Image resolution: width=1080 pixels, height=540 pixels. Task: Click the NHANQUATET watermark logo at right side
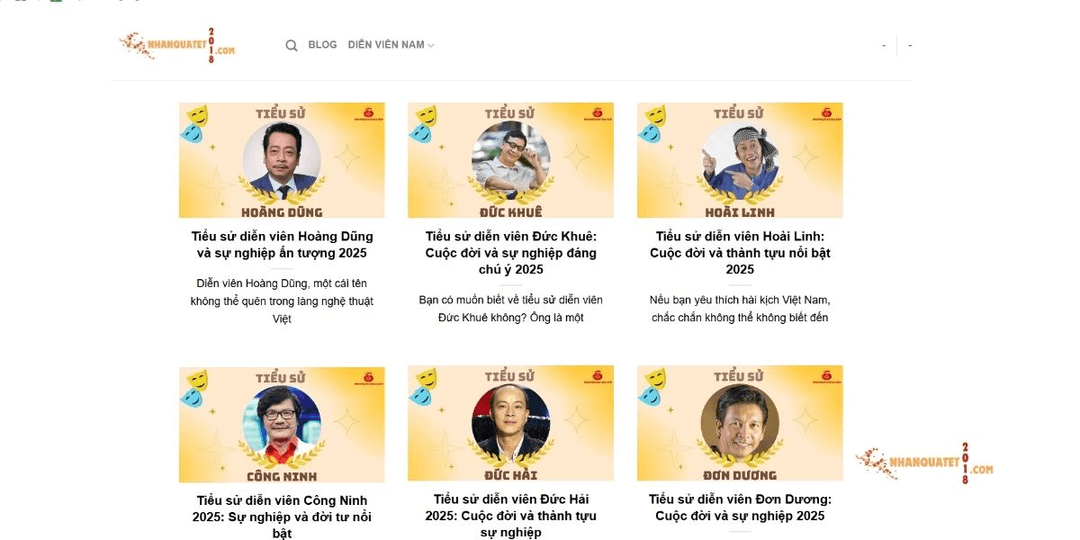point(924,463)
